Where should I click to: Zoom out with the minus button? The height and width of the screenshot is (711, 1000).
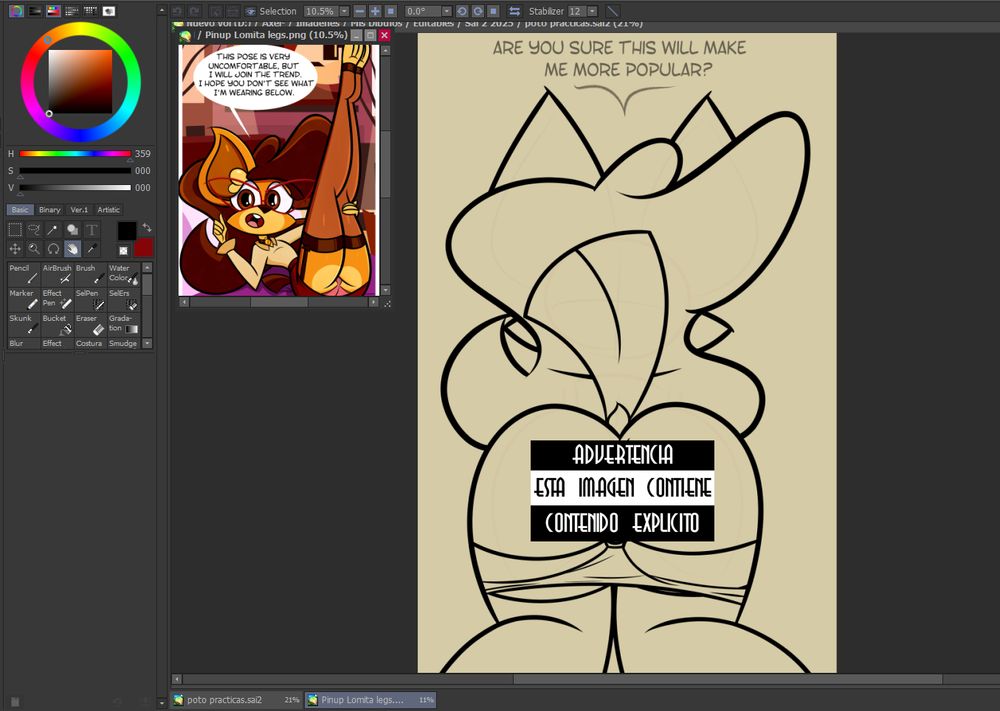tap(360, 11)
